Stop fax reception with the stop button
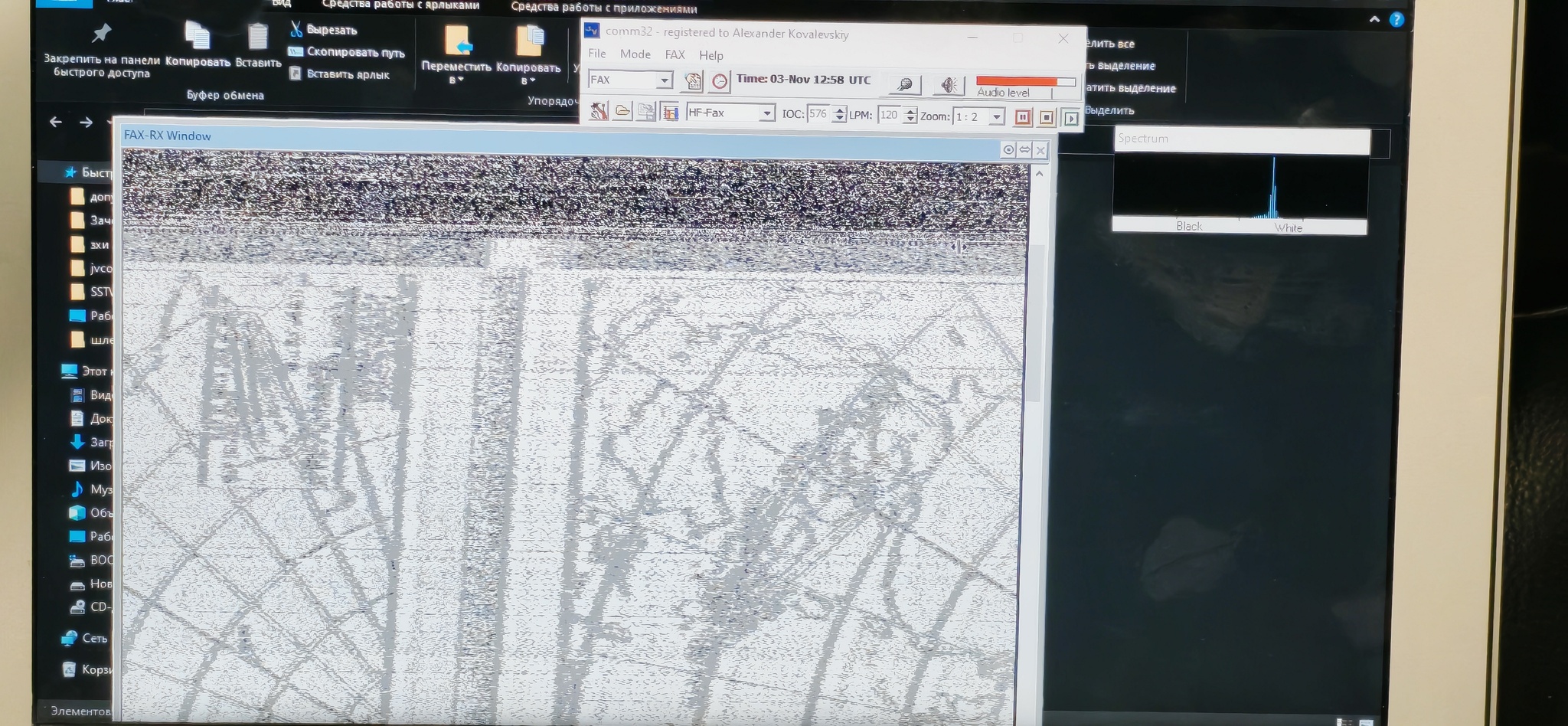 pos(1046,117)
